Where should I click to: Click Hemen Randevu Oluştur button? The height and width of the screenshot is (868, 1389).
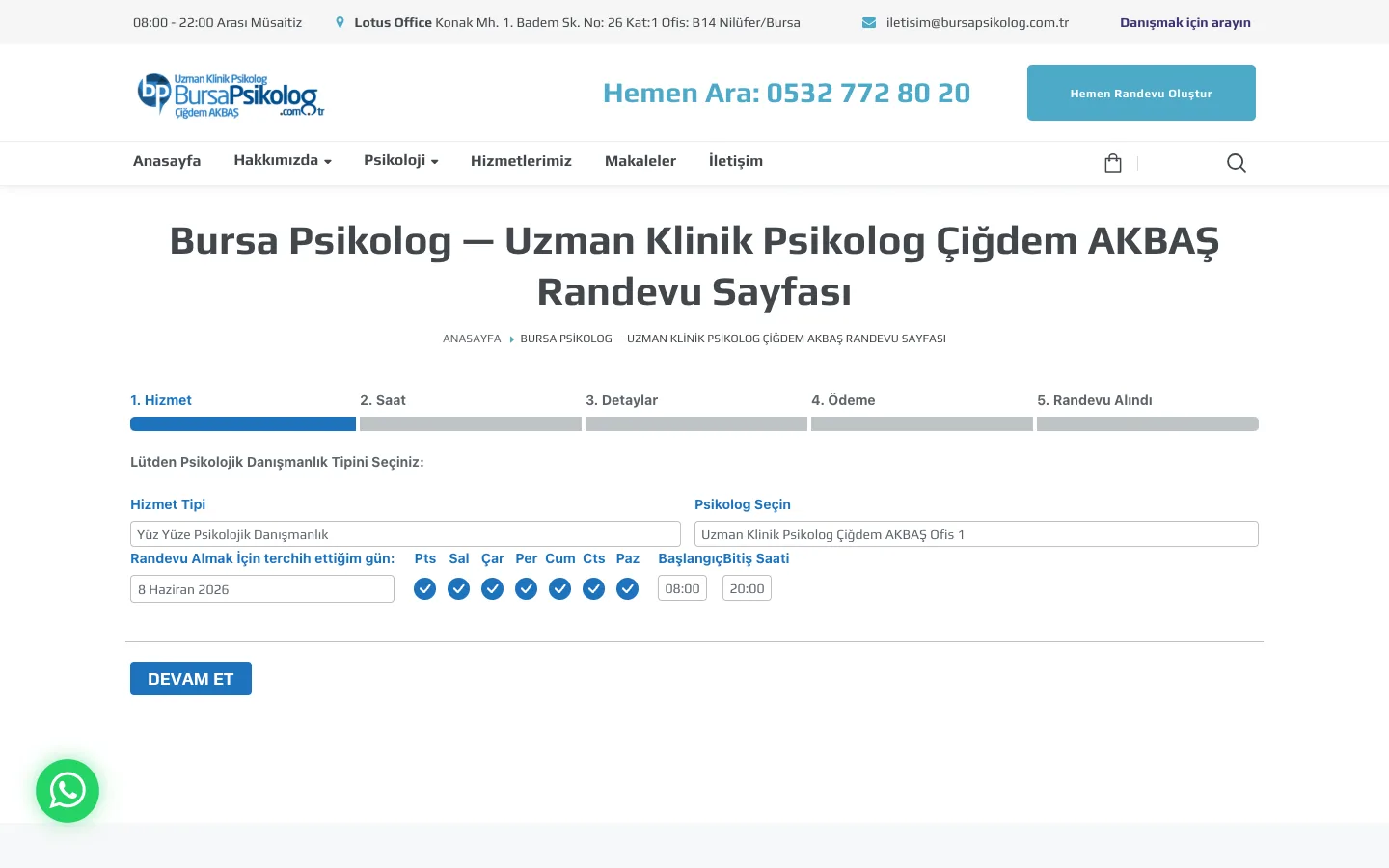(1141, 93)
